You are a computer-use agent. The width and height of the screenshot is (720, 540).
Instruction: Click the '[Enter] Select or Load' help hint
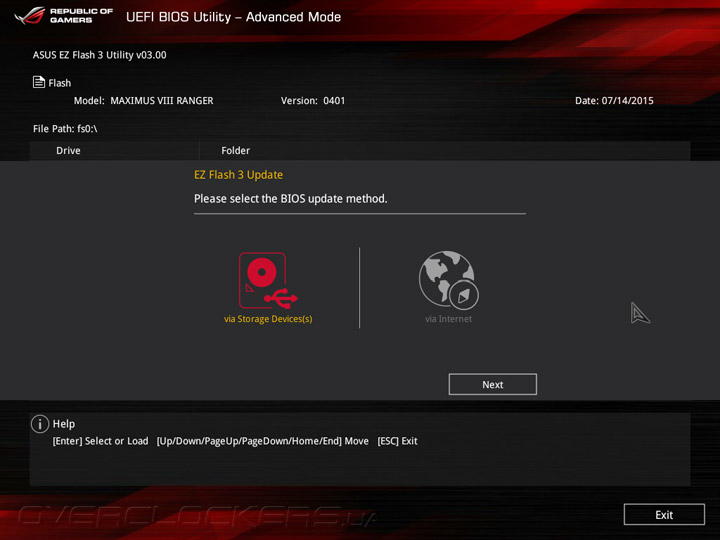pos(101,441)
